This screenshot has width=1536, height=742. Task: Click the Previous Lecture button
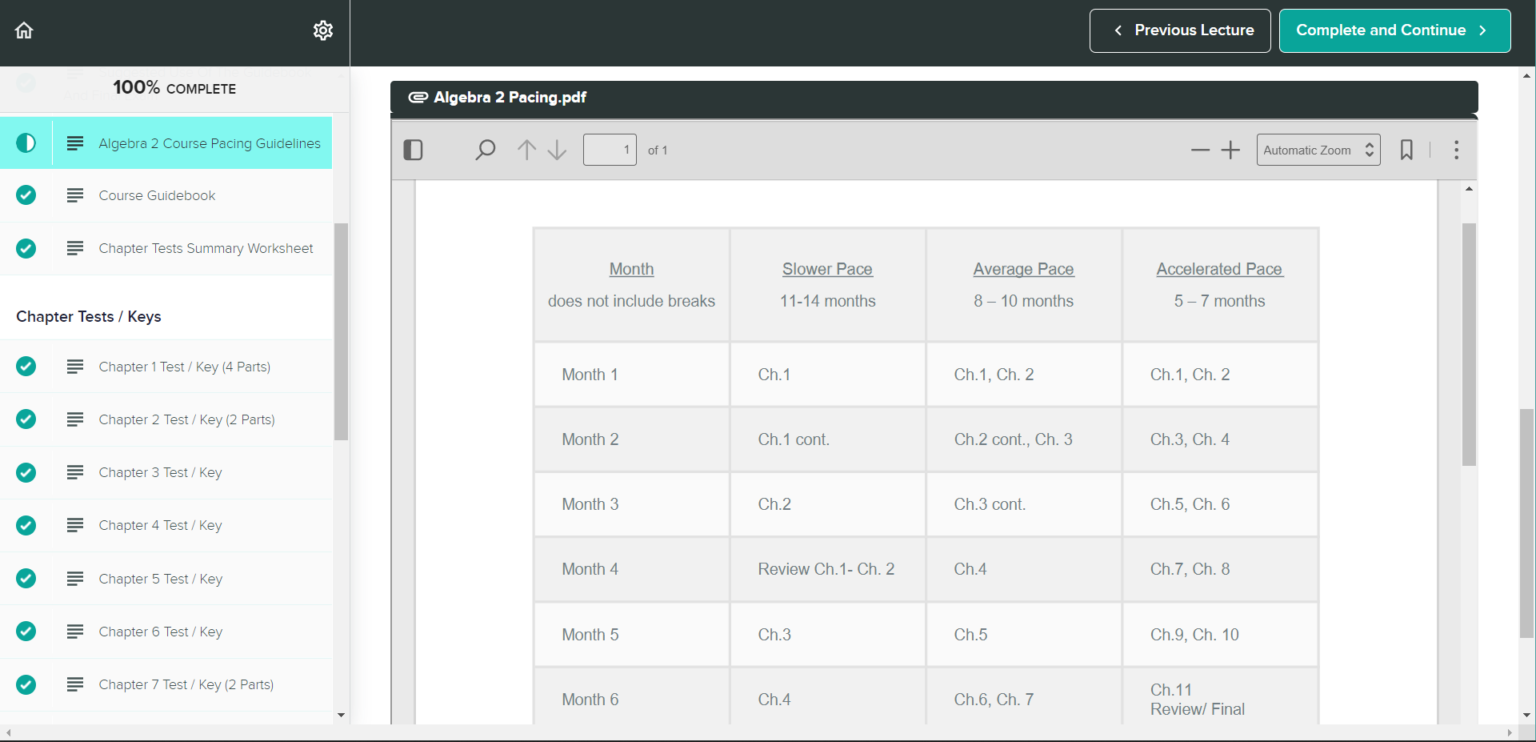pyautogui.click(x=1180, y=30)
